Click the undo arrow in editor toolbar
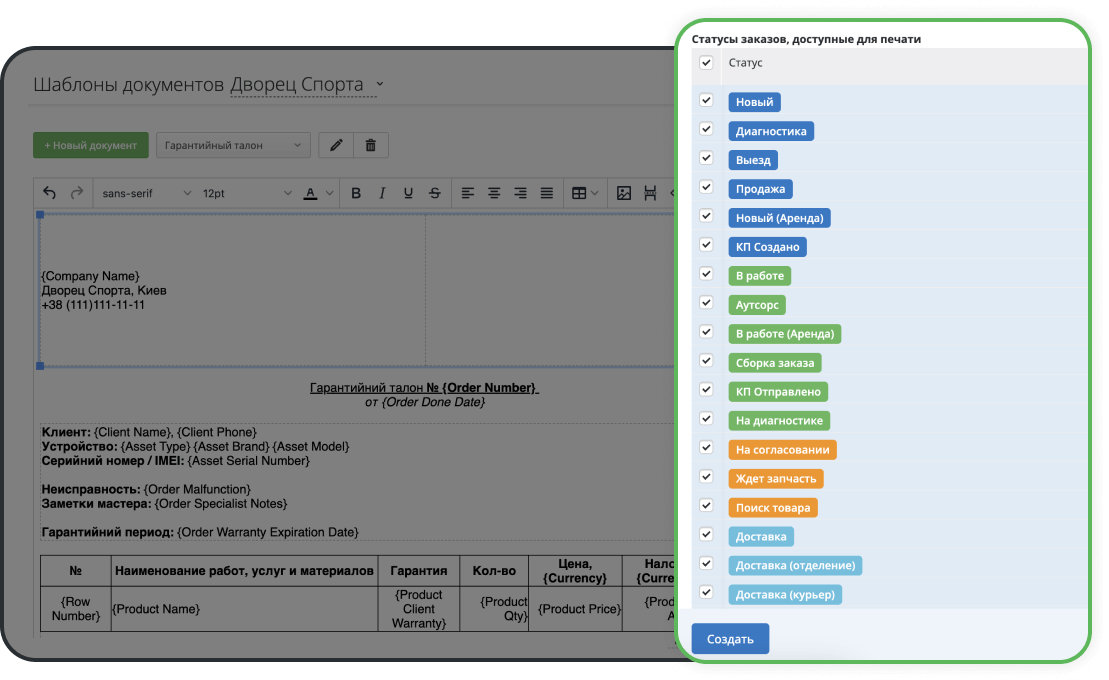 (50, 193)
